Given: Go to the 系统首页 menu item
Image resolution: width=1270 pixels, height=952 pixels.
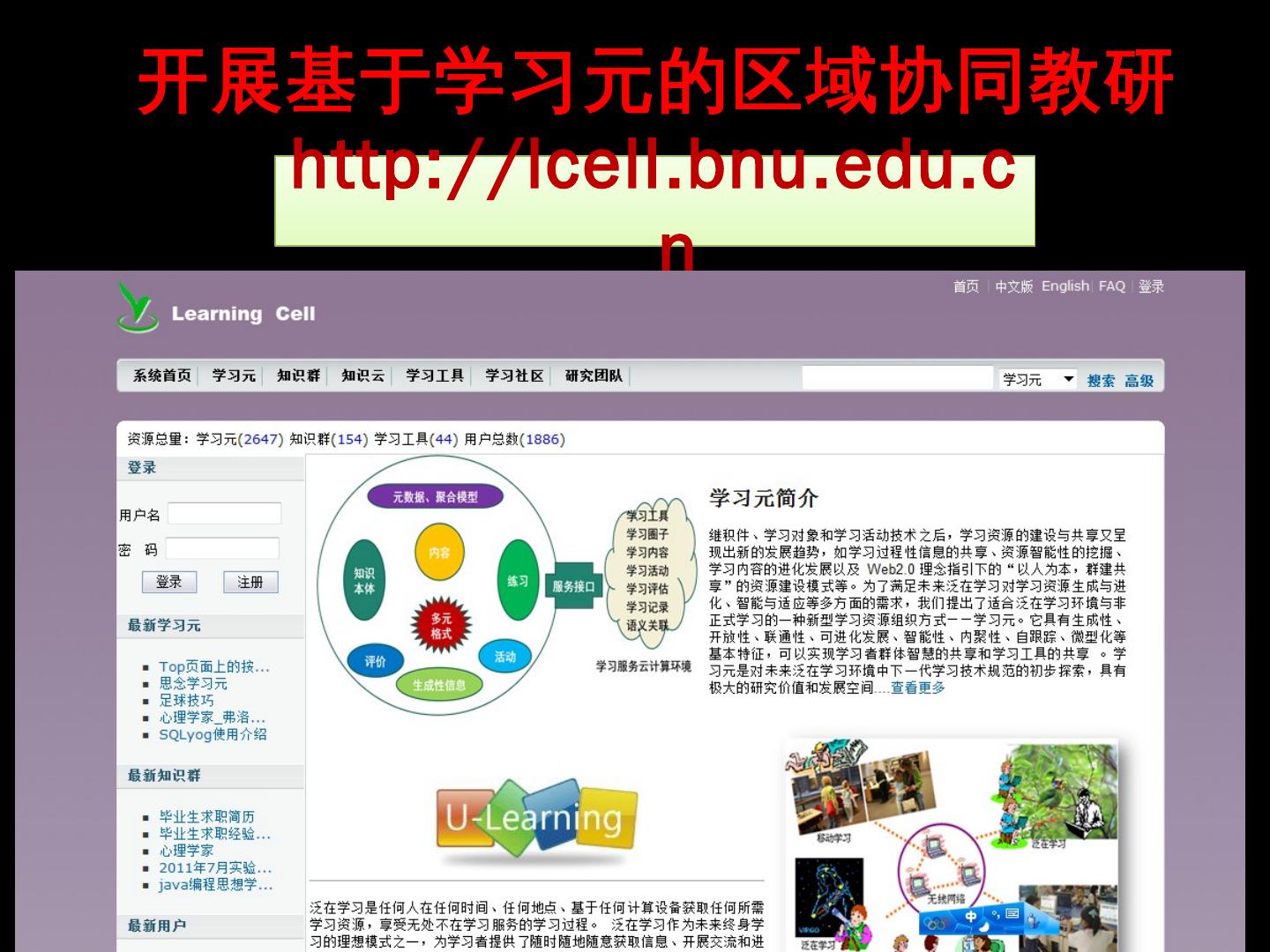Looking at the screenshot, I should pyautogui.click(x=162, y=376).
